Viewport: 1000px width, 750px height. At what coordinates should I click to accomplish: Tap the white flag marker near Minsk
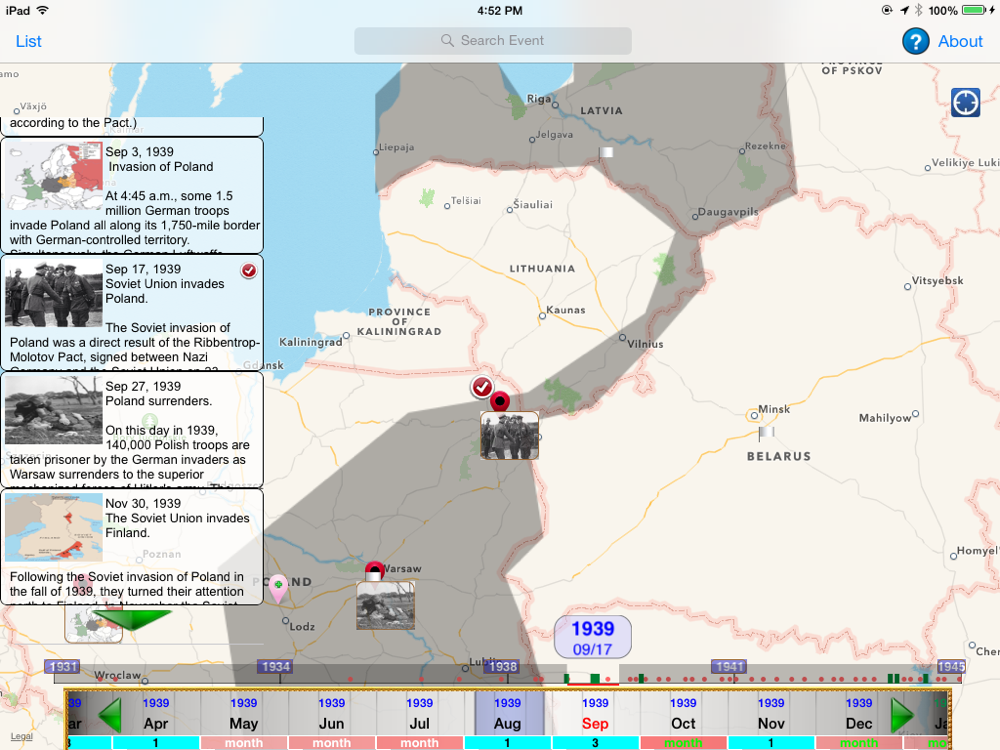point(765,434)
